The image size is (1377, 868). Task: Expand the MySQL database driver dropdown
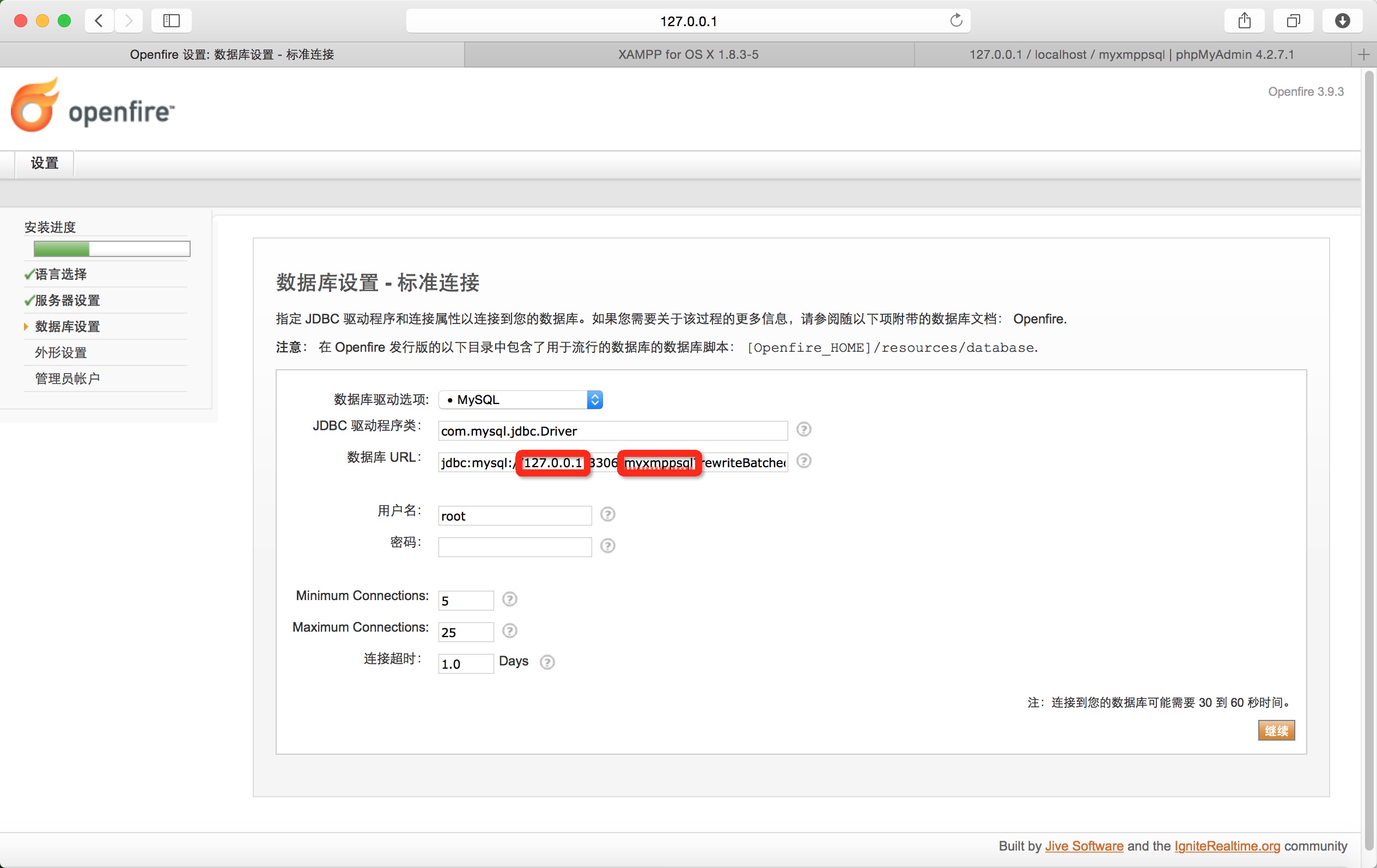(x=521, y=400)
